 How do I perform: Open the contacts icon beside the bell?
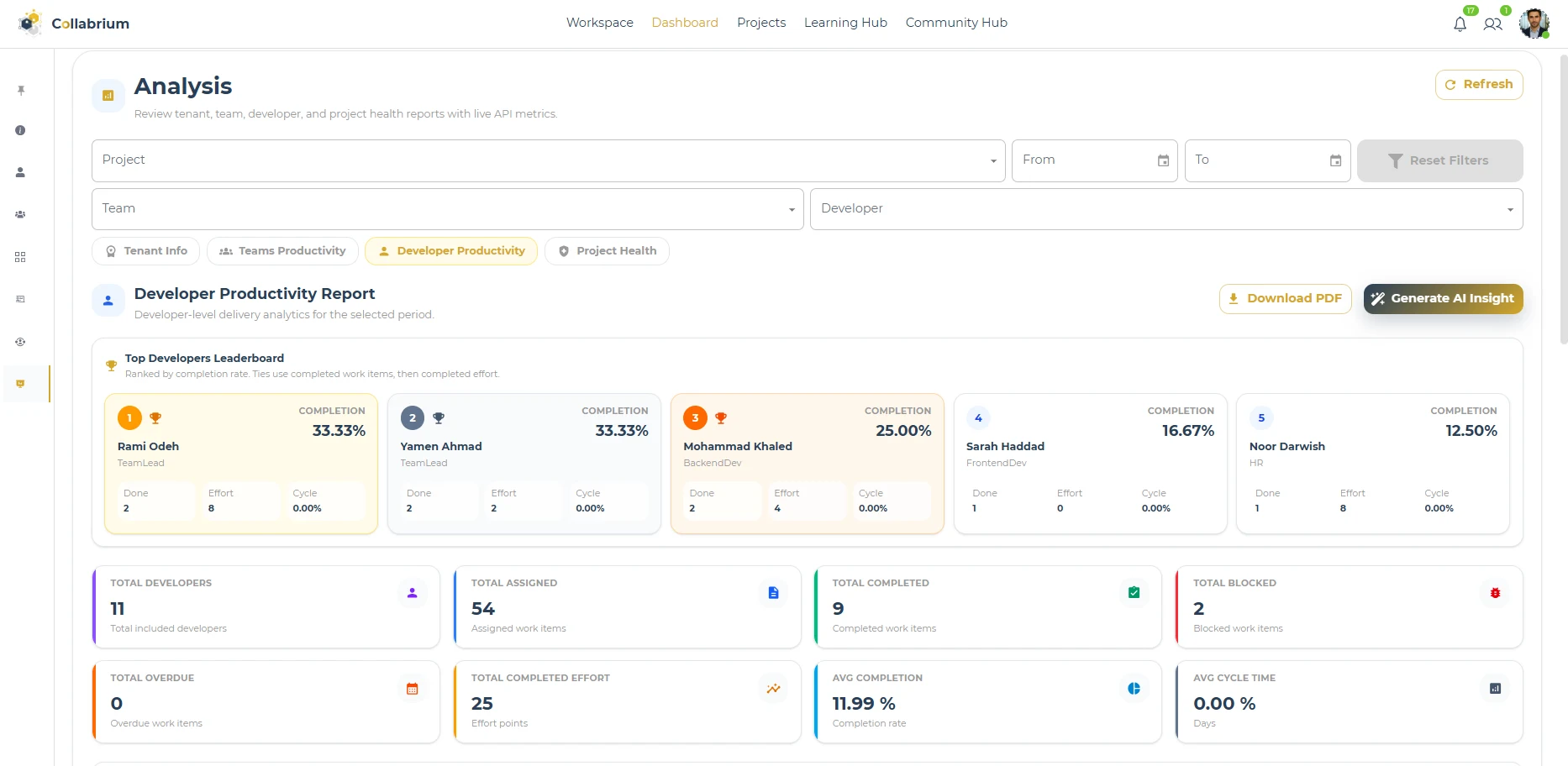coord(1493,24)
